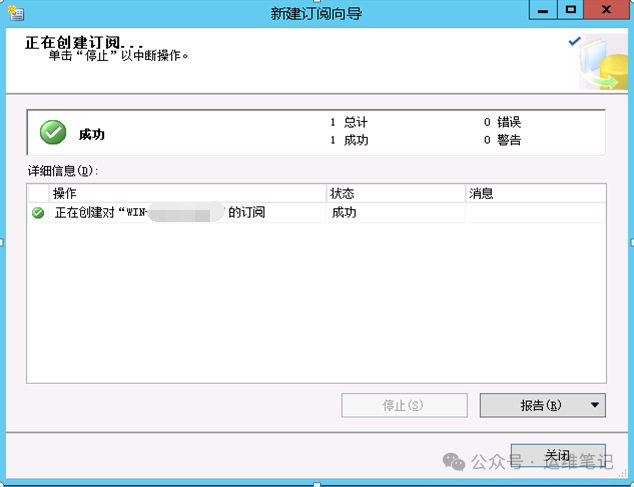Click the blue checkmark near the header graphic

click(575, 41)
